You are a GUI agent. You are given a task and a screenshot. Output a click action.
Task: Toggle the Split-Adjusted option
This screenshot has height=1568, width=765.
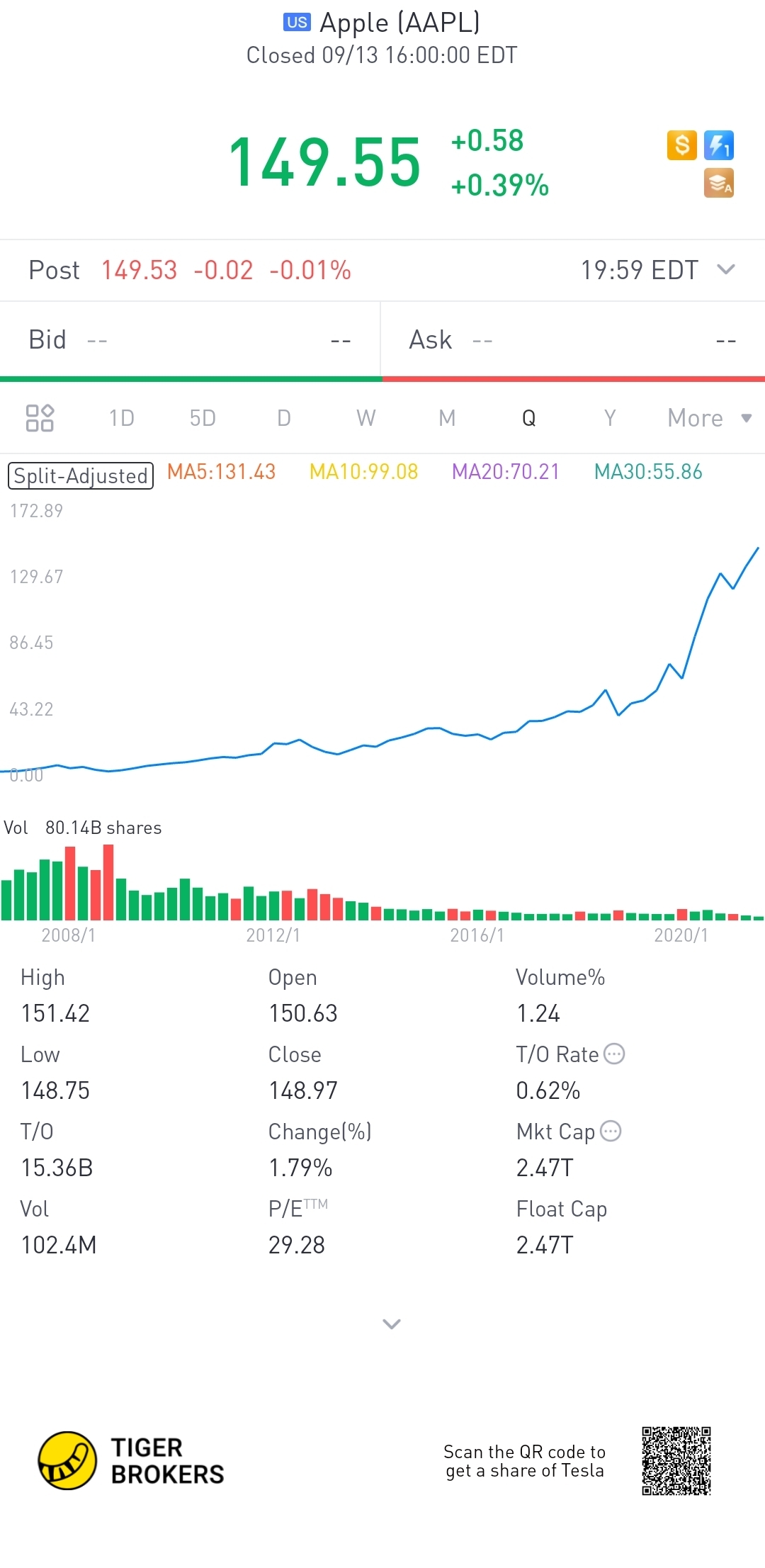pos(80,475)
